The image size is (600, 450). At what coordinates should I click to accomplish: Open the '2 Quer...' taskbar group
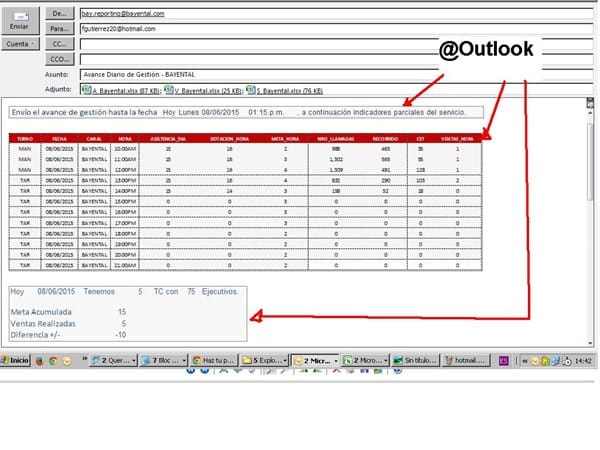(113, 360)
